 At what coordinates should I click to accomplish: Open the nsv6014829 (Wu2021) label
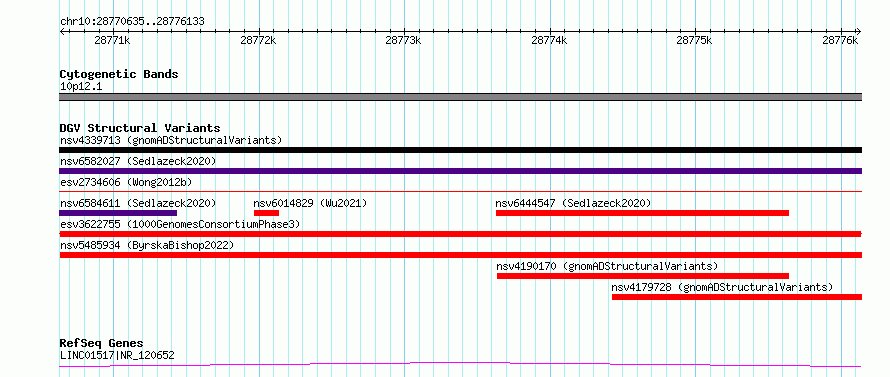(310, 203)
